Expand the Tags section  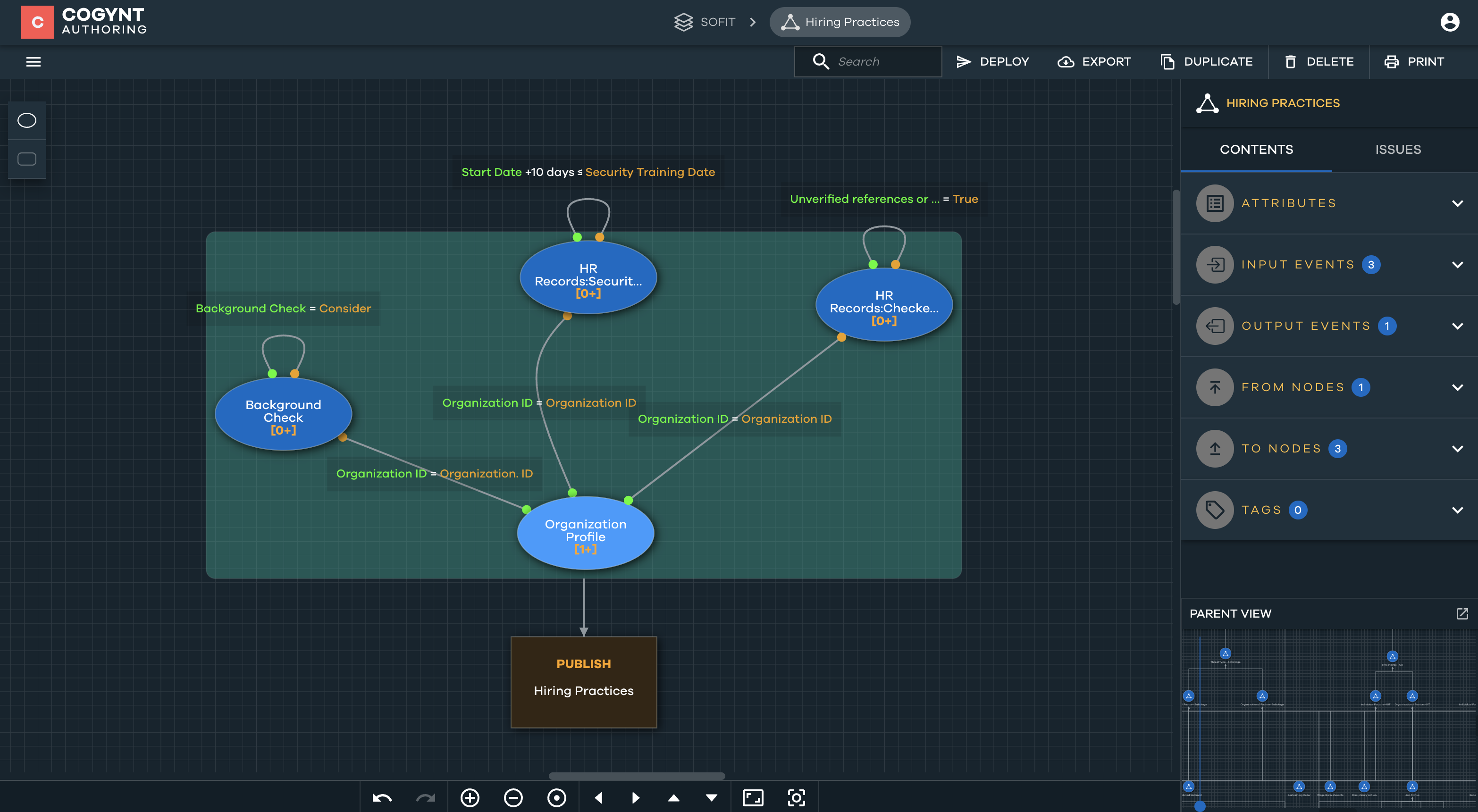pyautogui.click(x=1457, y=510)
